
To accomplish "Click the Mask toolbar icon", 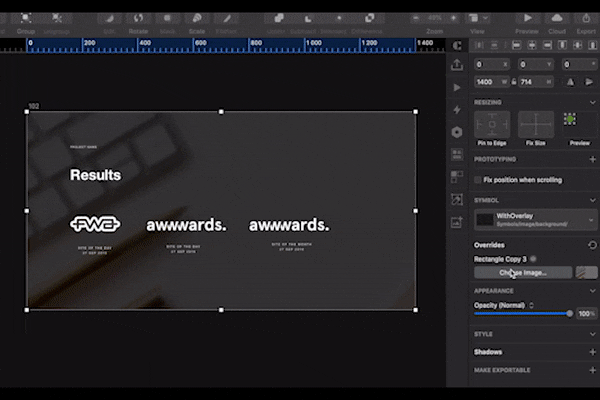I will [x=167, y=18].
